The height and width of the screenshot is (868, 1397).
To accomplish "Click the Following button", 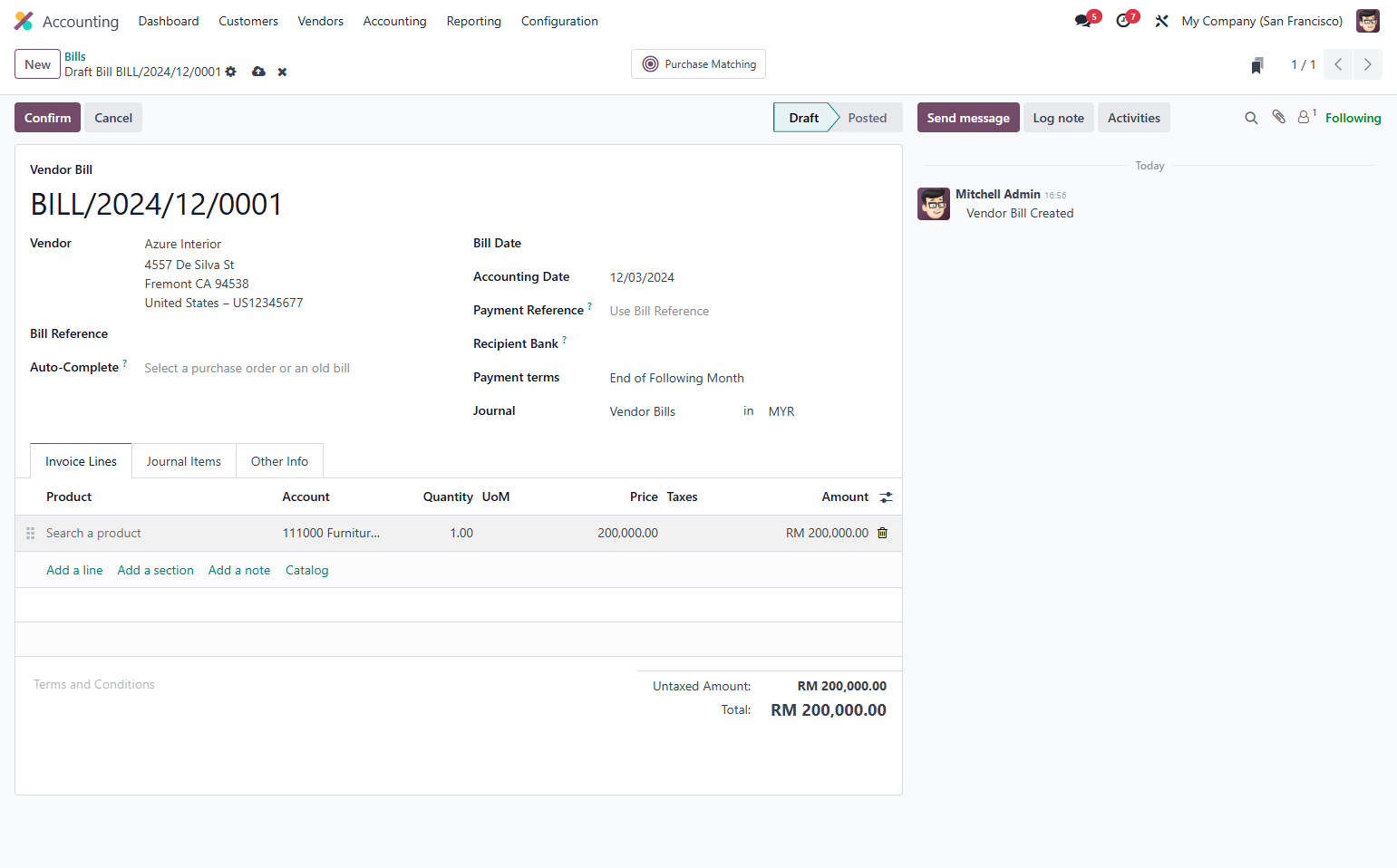I will 1353,118.
